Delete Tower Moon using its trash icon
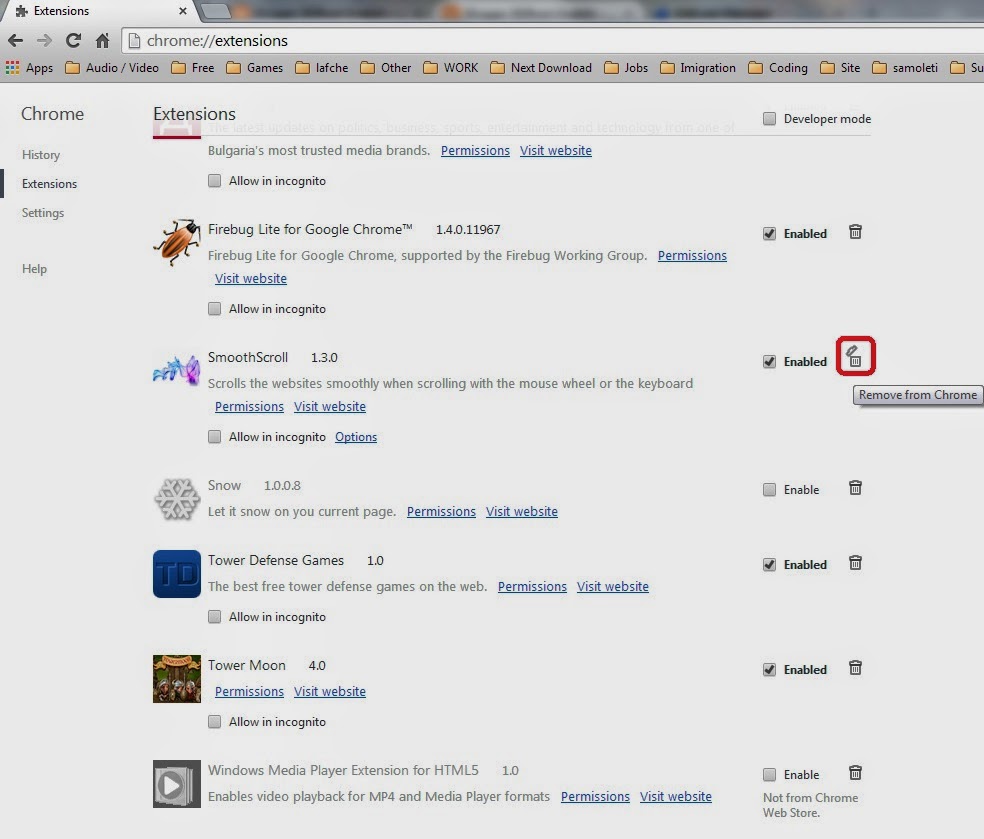 855,668
